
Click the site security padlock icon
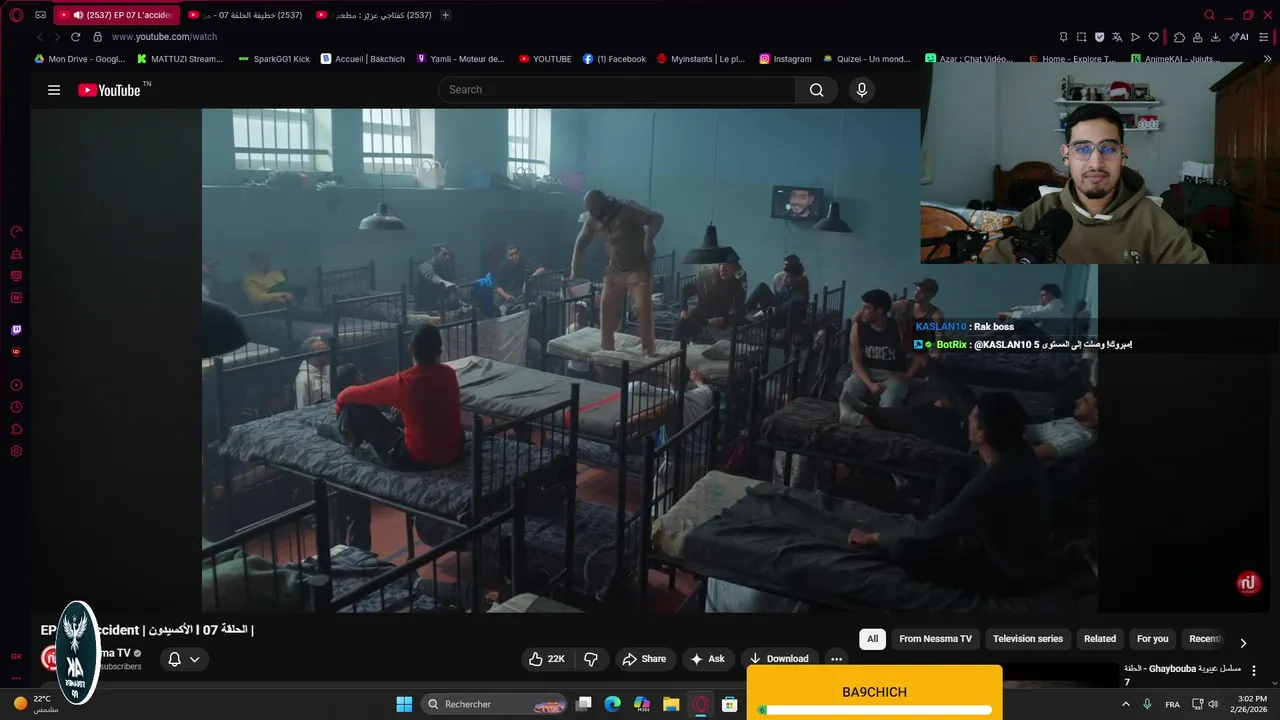coord(97,37)
